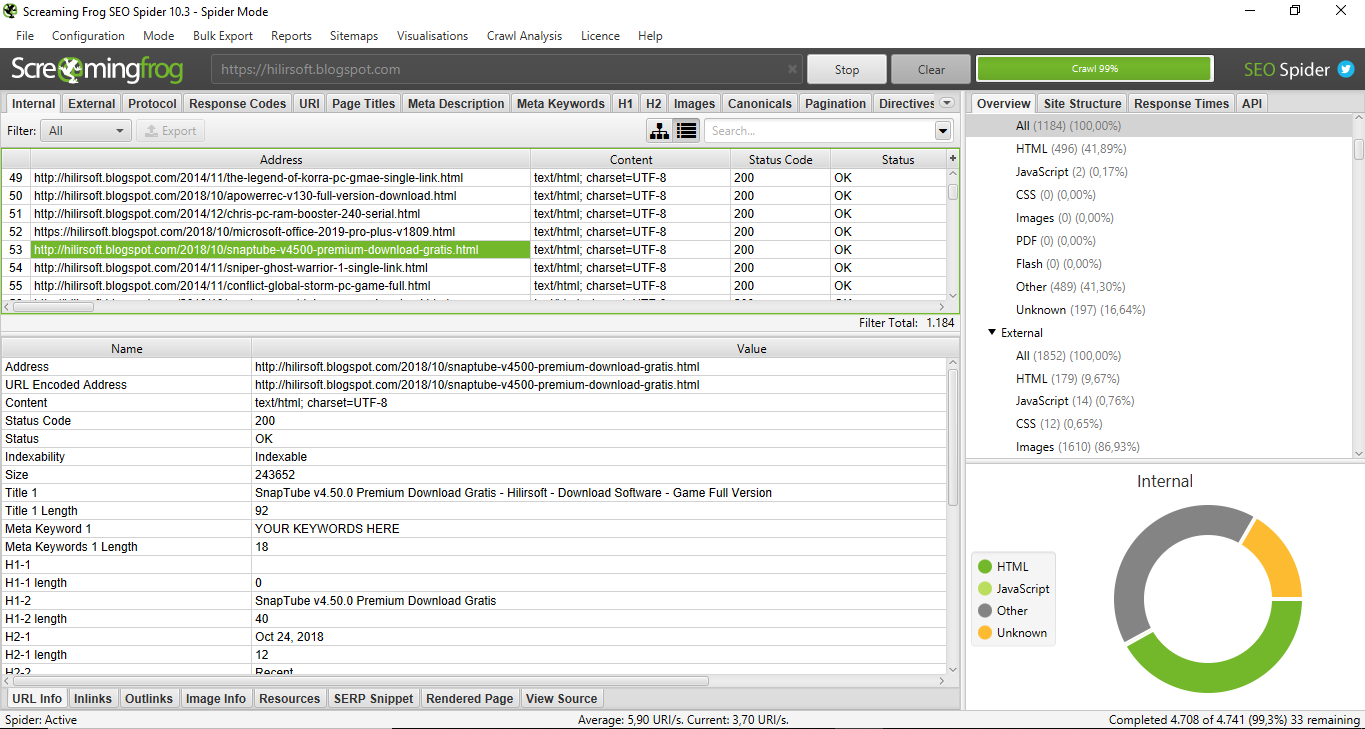Viewport: 1365px width, 729px height.
Task: Open the URL Info bottom tab
Action: click(37, 698)
